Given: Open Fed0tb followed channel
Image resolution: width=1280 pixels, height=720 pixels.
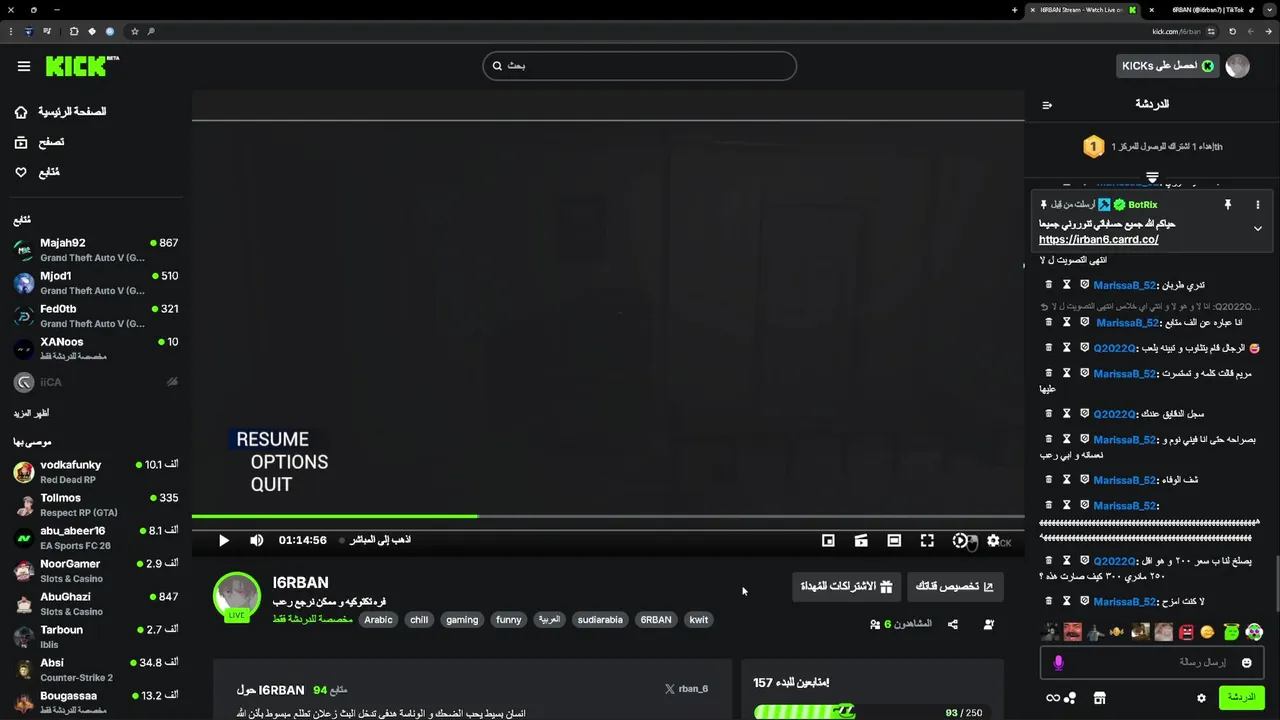Looking at the screenshot, I should coord(96,316).
